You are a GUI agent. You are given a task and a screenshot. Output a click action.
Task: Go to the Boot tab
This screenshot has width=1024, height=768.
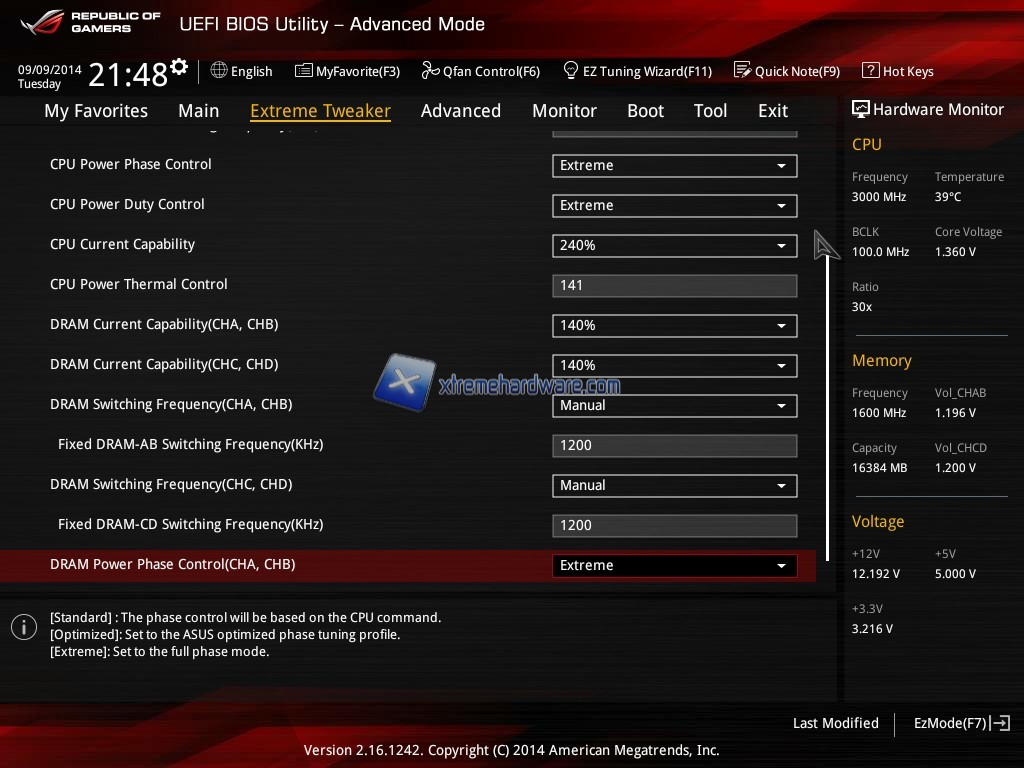click(645, 111)
